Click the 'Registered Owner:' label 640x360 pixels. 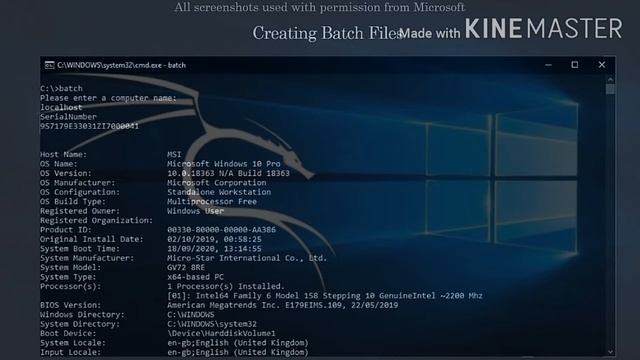(80, 211)
